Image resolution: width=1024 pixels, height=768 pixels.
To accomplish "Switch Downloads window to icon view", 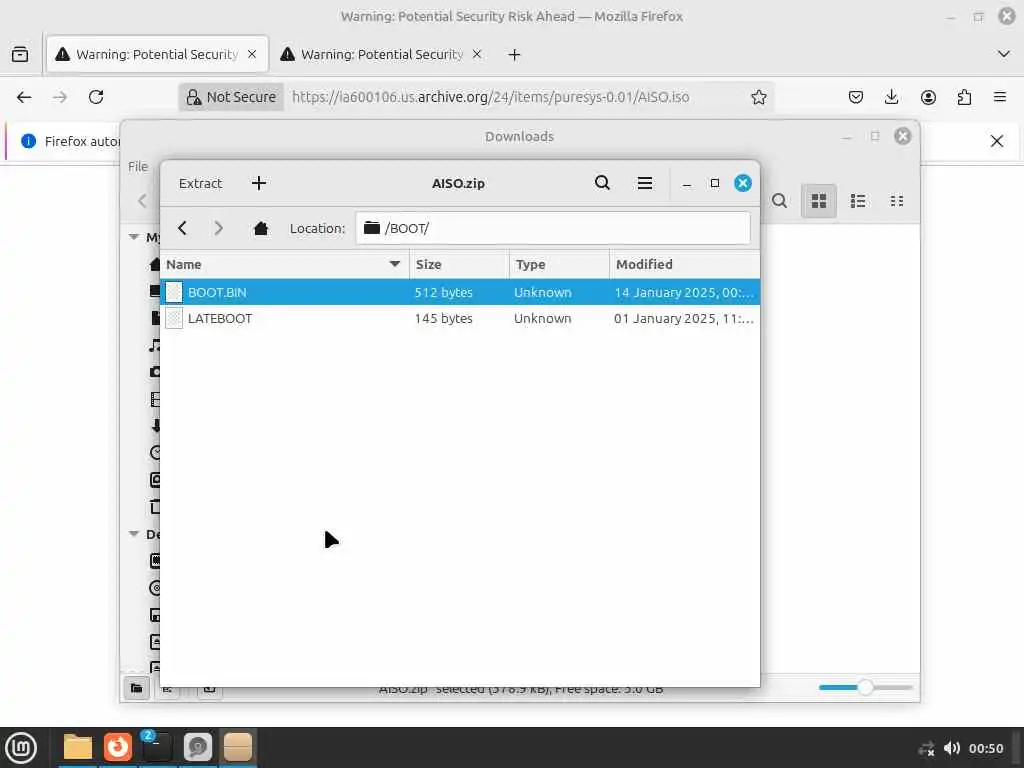I will point(819,200).
